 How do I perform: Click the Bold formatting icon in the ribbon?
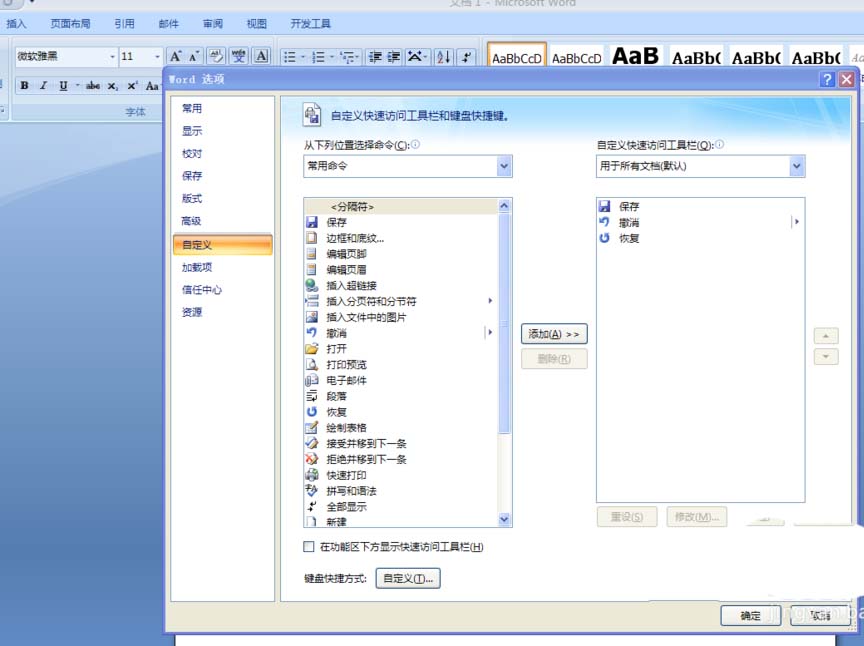[x=24, y=85]
